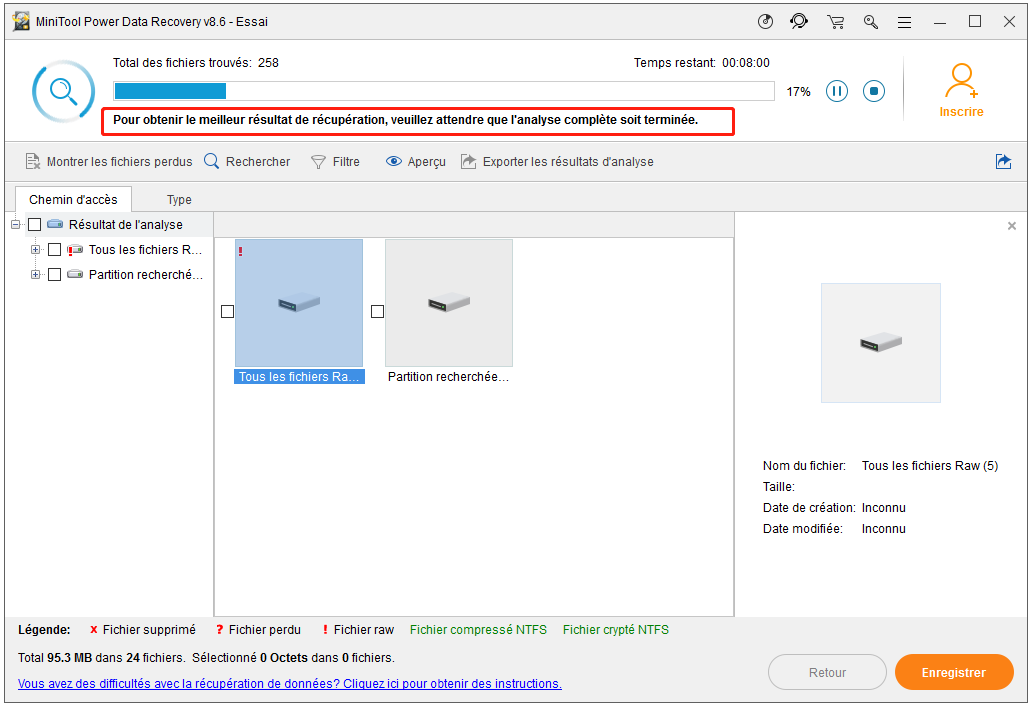Viewport: 1031px width, 706px height.
Task: Close the preview panel with the X
Action: 1012,226
